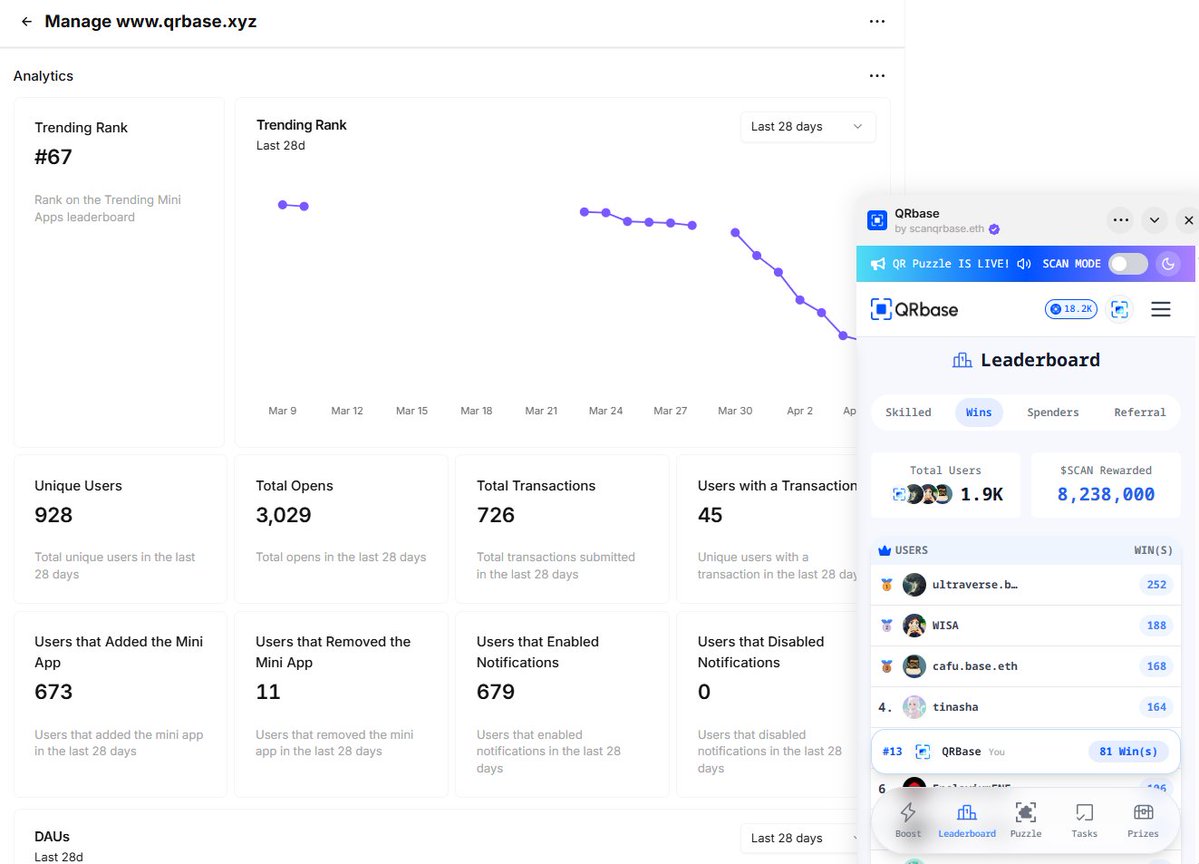The image size is (1199, 864).
Task: Open the hamburger menu in QRbase app
Action: click(1161, 309)
